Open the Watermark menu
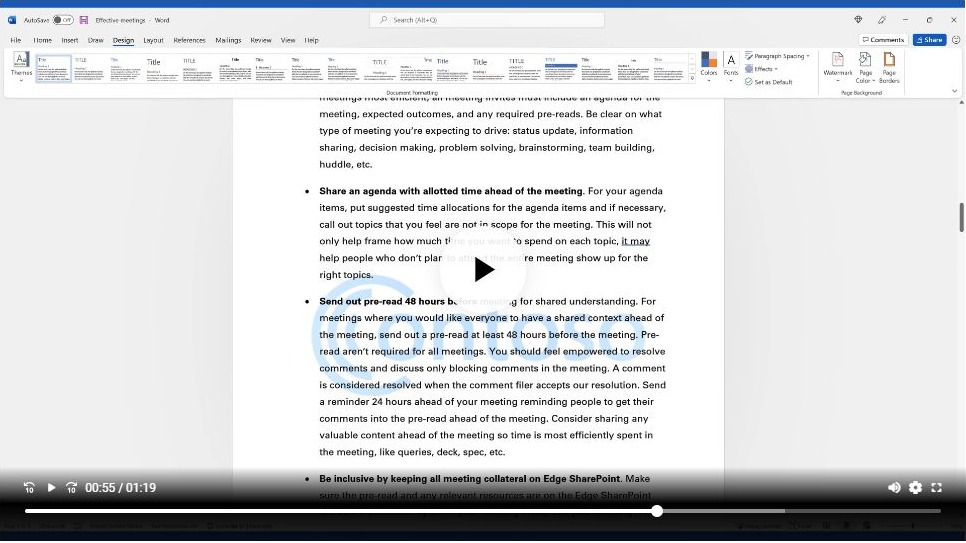This screenshot has width=966, height=543. pos(837,67)
